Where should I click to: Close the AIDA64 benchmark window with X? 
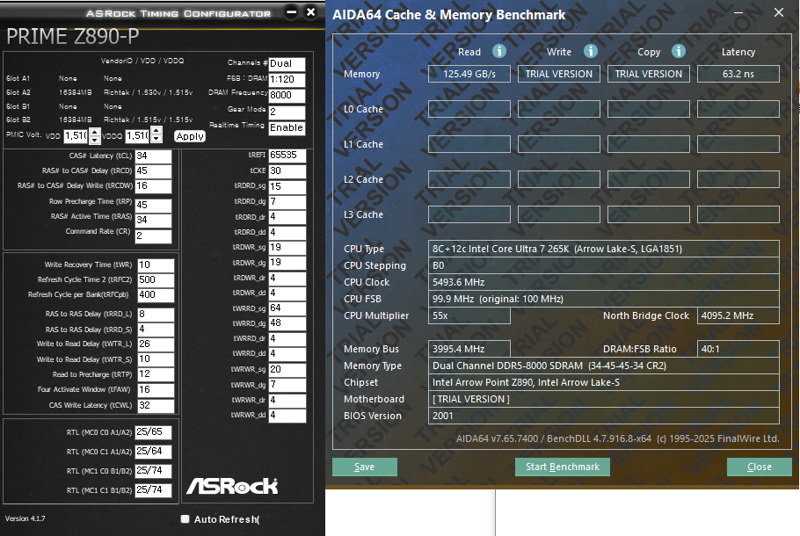[x=779, y=13]
